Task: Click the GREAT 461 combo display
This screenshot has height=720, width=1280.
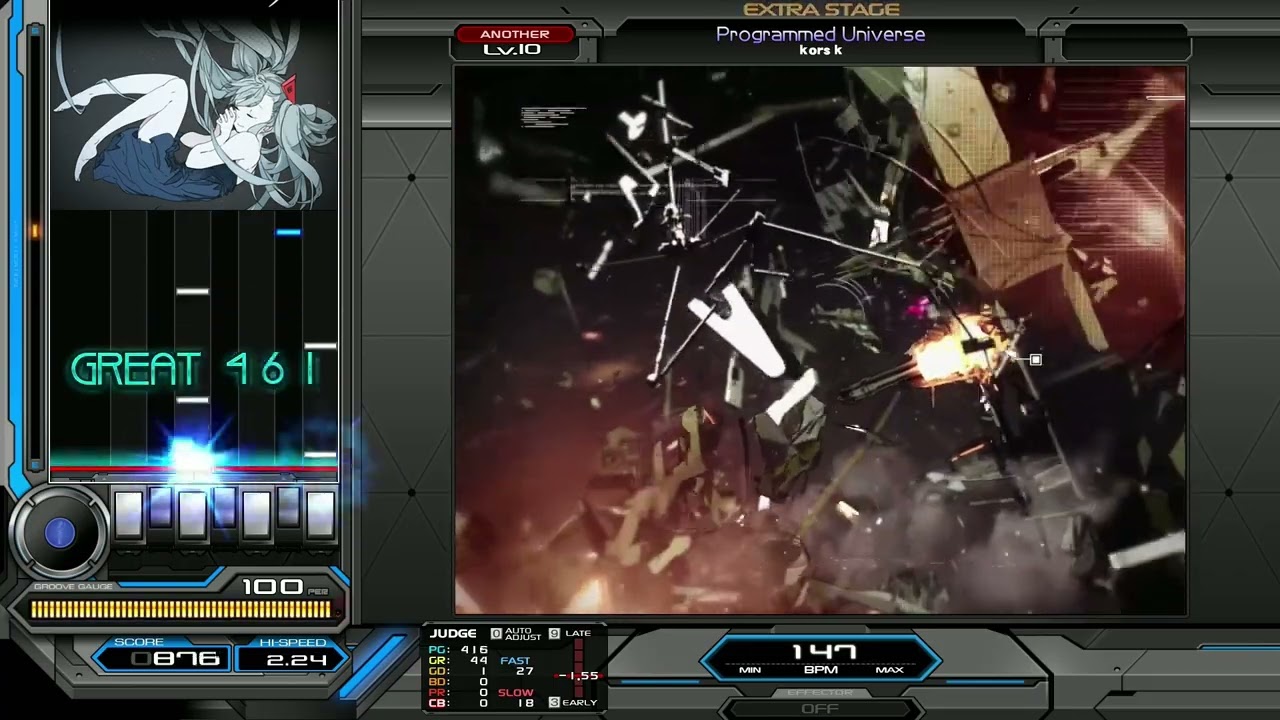Action: 195,370
